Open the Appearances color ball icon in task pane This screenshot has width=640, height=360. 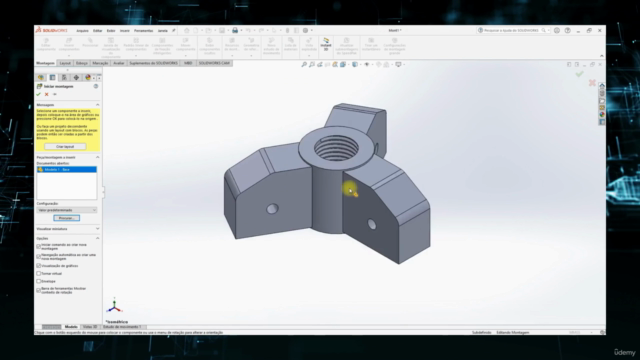602,115
